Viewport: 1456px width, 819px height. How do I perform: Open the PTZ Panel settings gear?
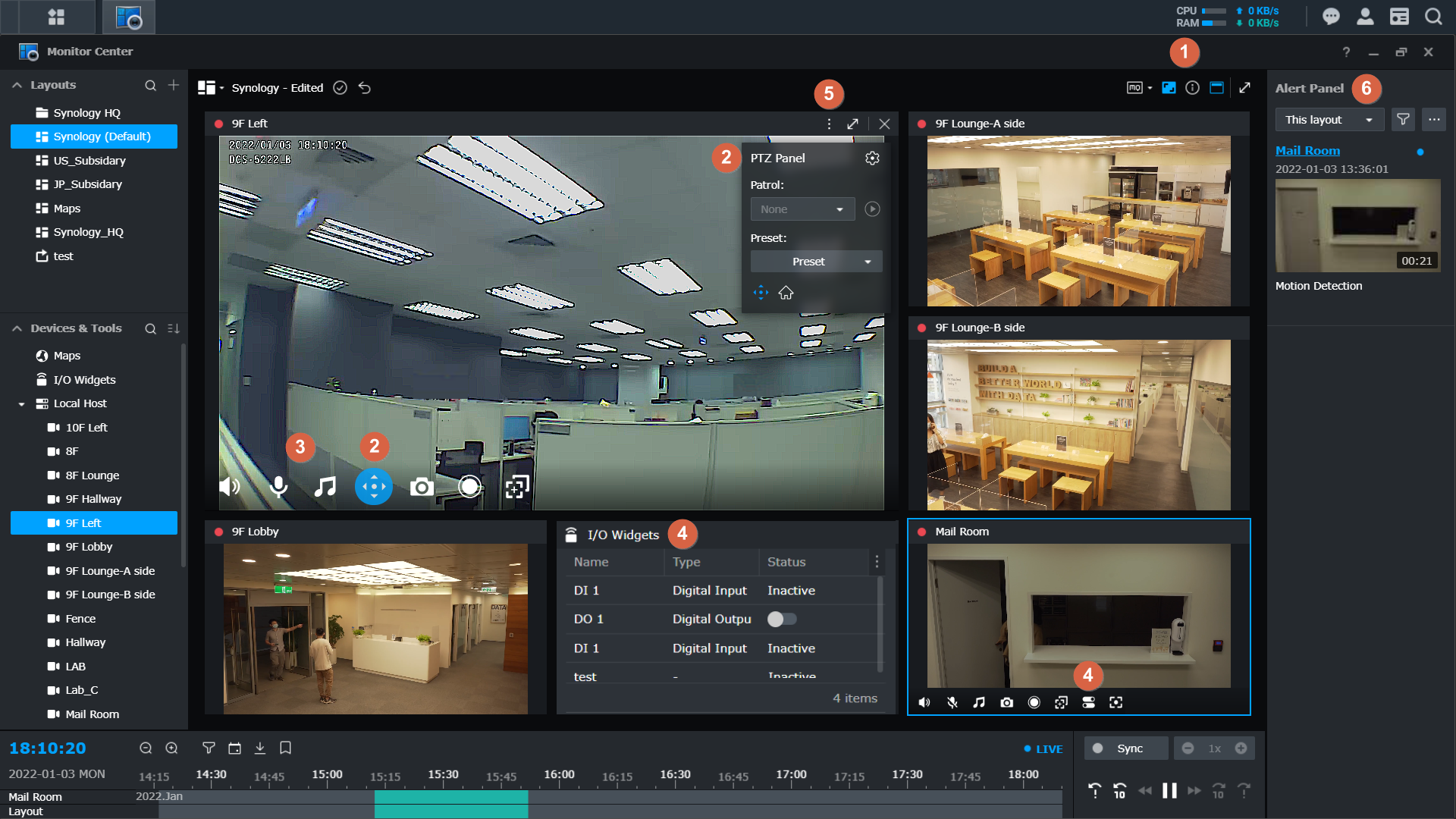[x=872, y=158]
